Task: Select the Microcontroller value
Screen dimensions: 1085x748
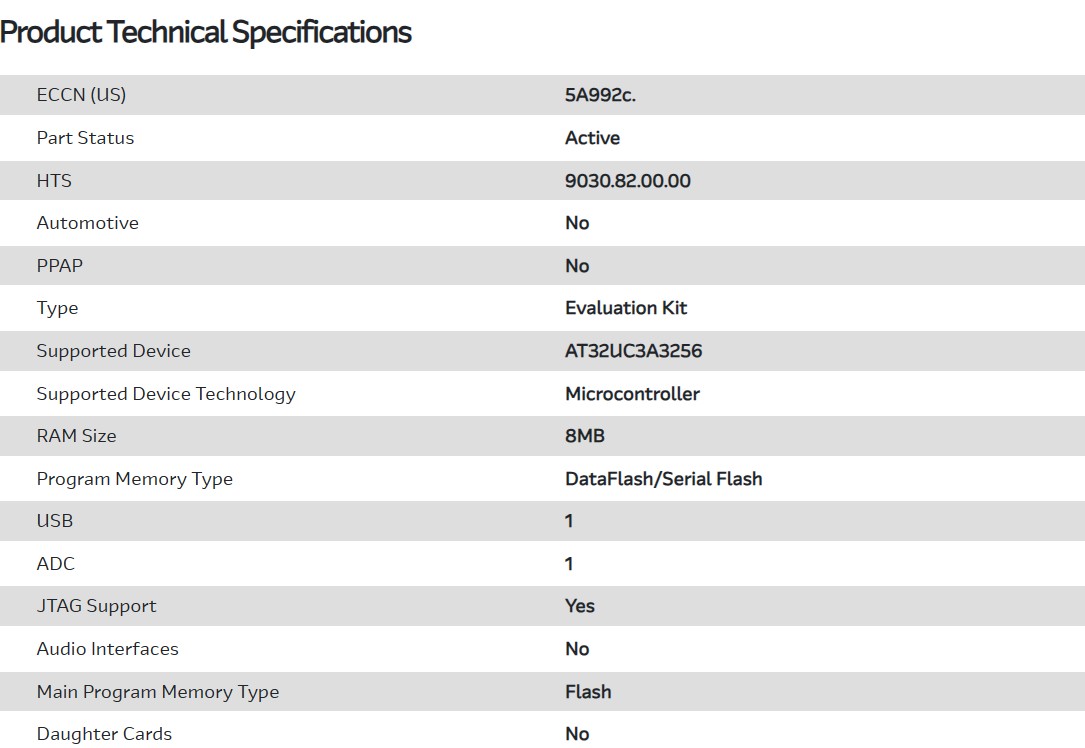Action: click(632, 394)
